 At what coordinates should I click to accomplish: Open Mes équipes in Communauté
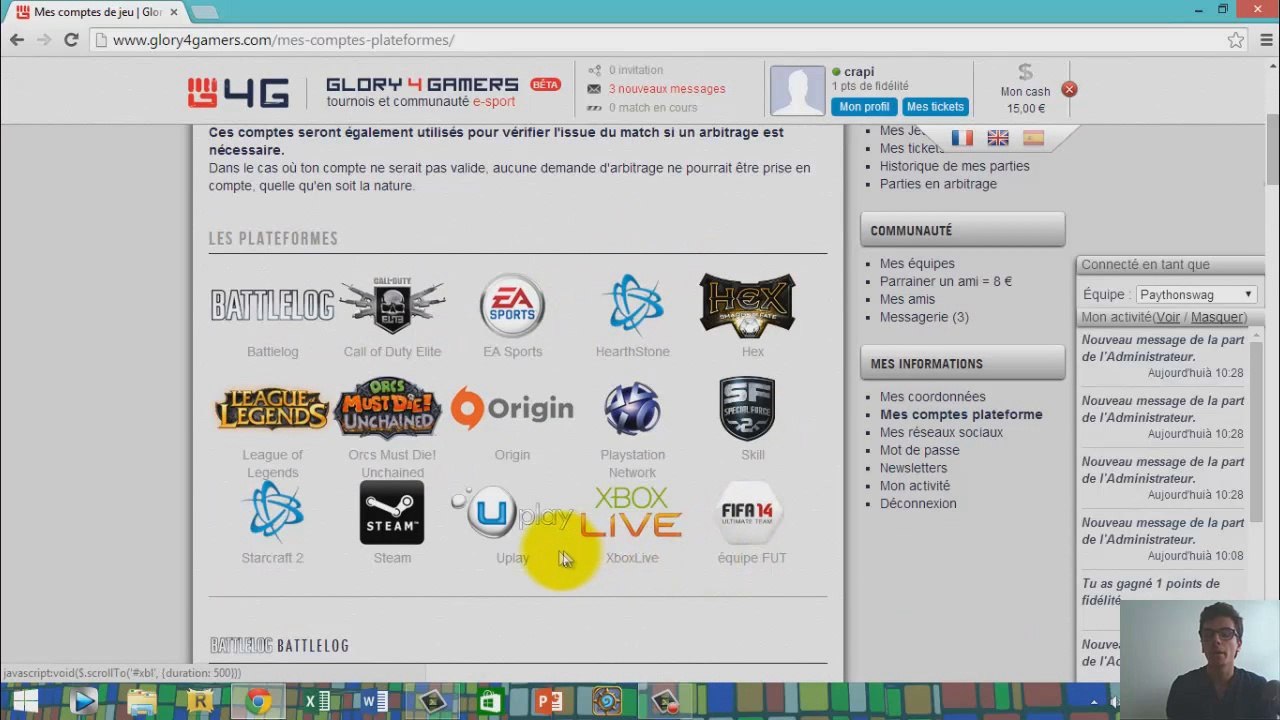coord(917,264)
